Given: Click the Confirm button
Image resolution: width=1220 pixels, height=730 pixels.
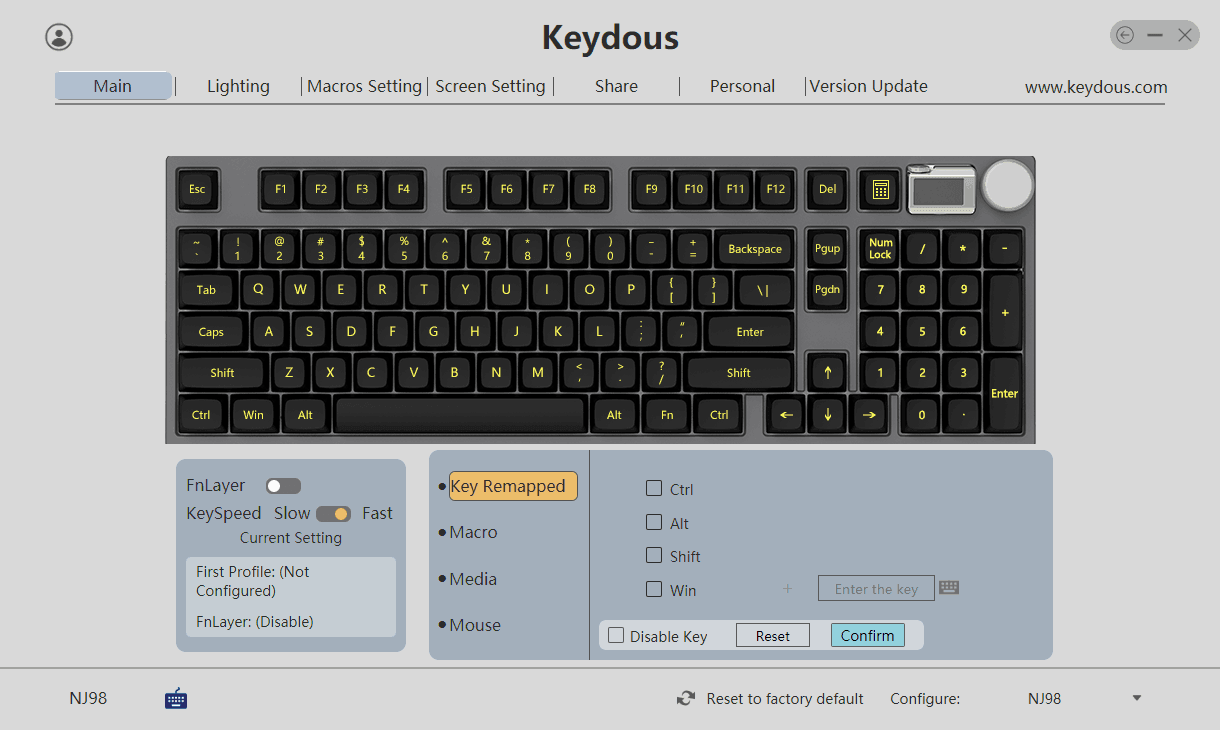Looking at the screenshot, I should [x=867, y=635].
